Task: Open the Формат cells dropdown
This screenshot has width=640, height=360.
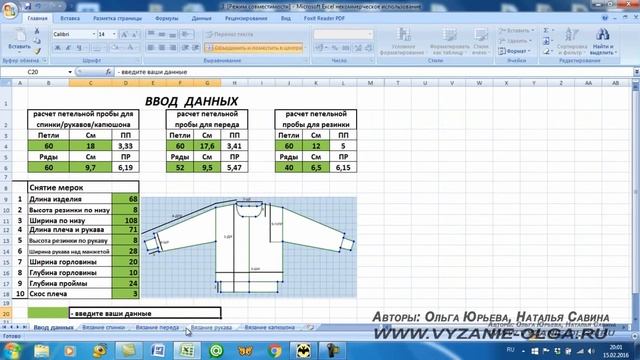Action: click(x=514, y=51)
